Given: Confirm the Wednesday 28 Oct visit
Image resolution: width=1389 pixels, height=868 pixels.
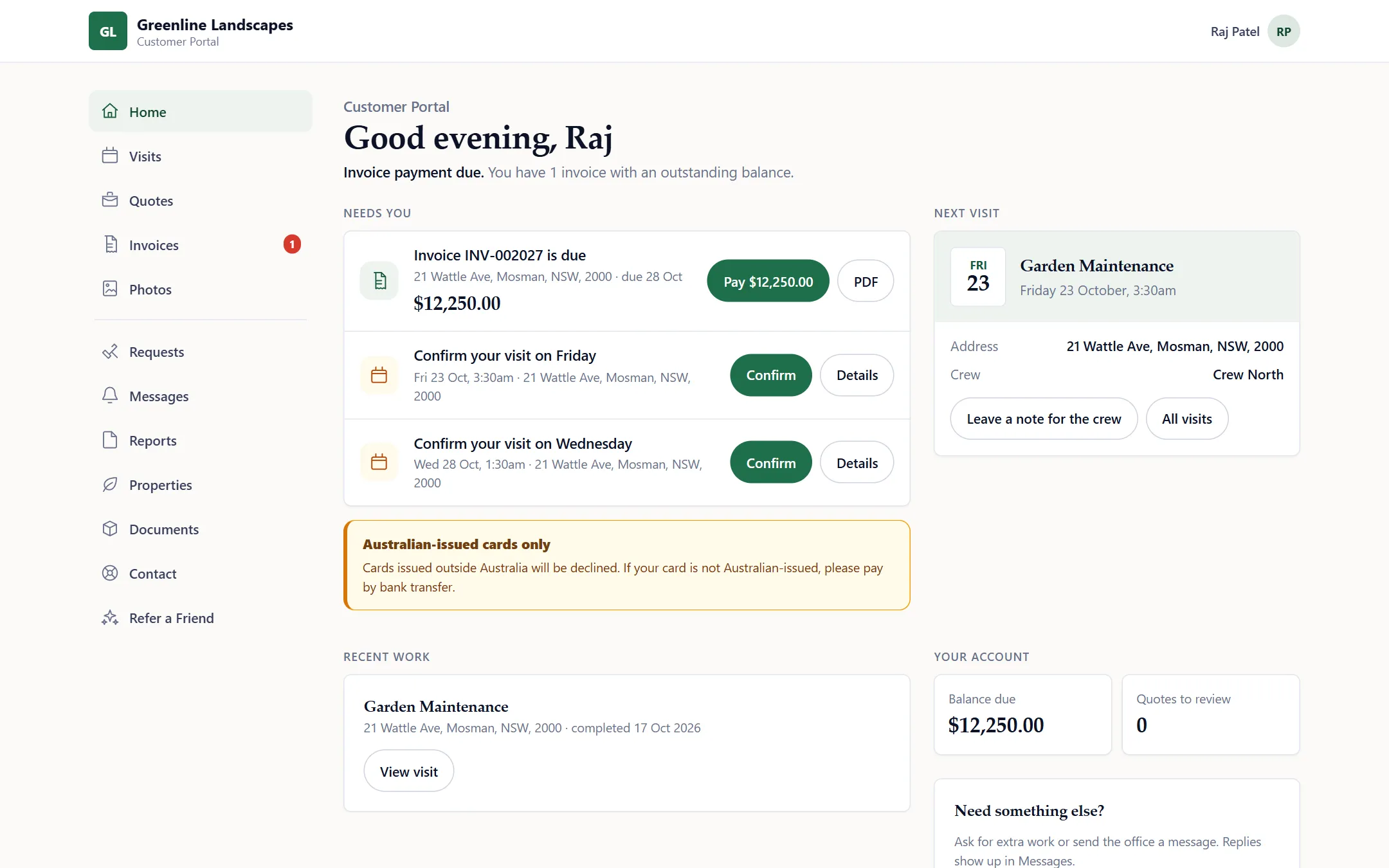Looking at the screenshot, I should pyautogui.click(x=770, y=462).
